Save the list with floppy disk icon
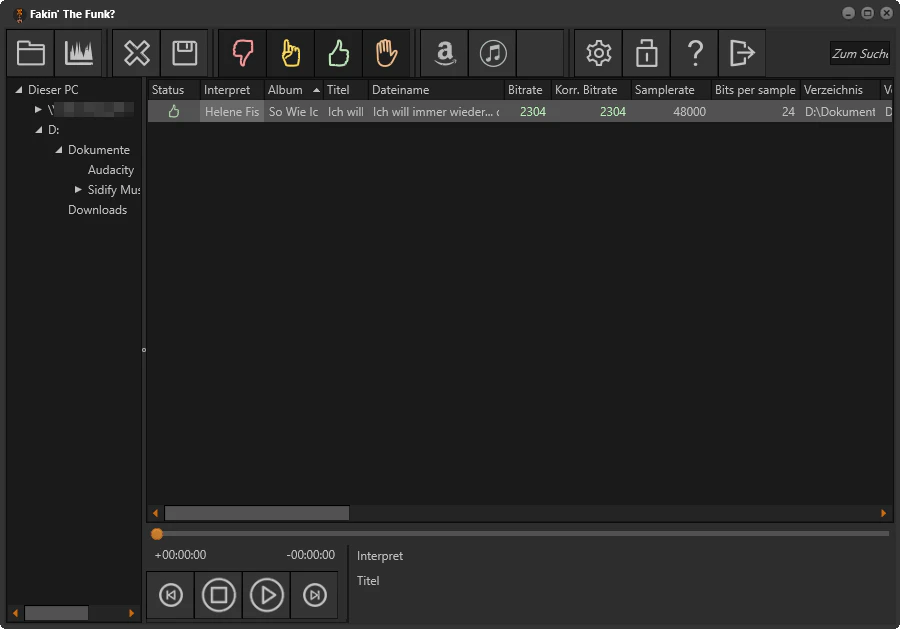 (x=184, y=53)
